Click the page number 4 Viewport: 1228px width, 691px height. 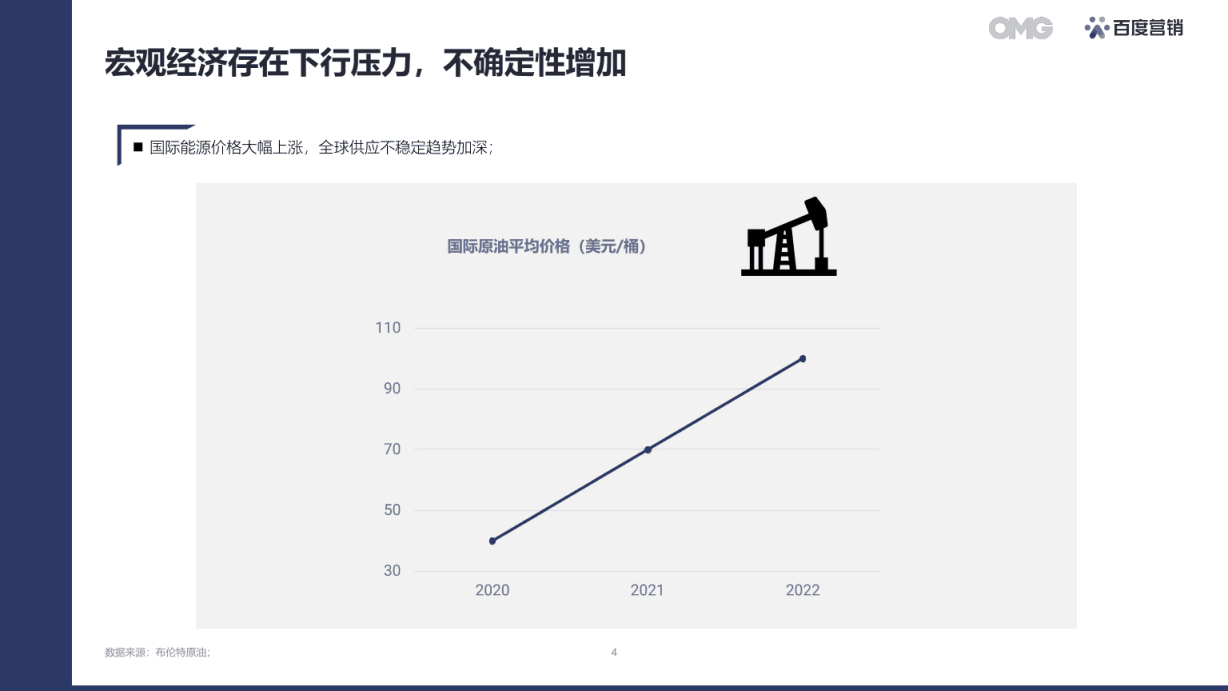tap(613, 652)
